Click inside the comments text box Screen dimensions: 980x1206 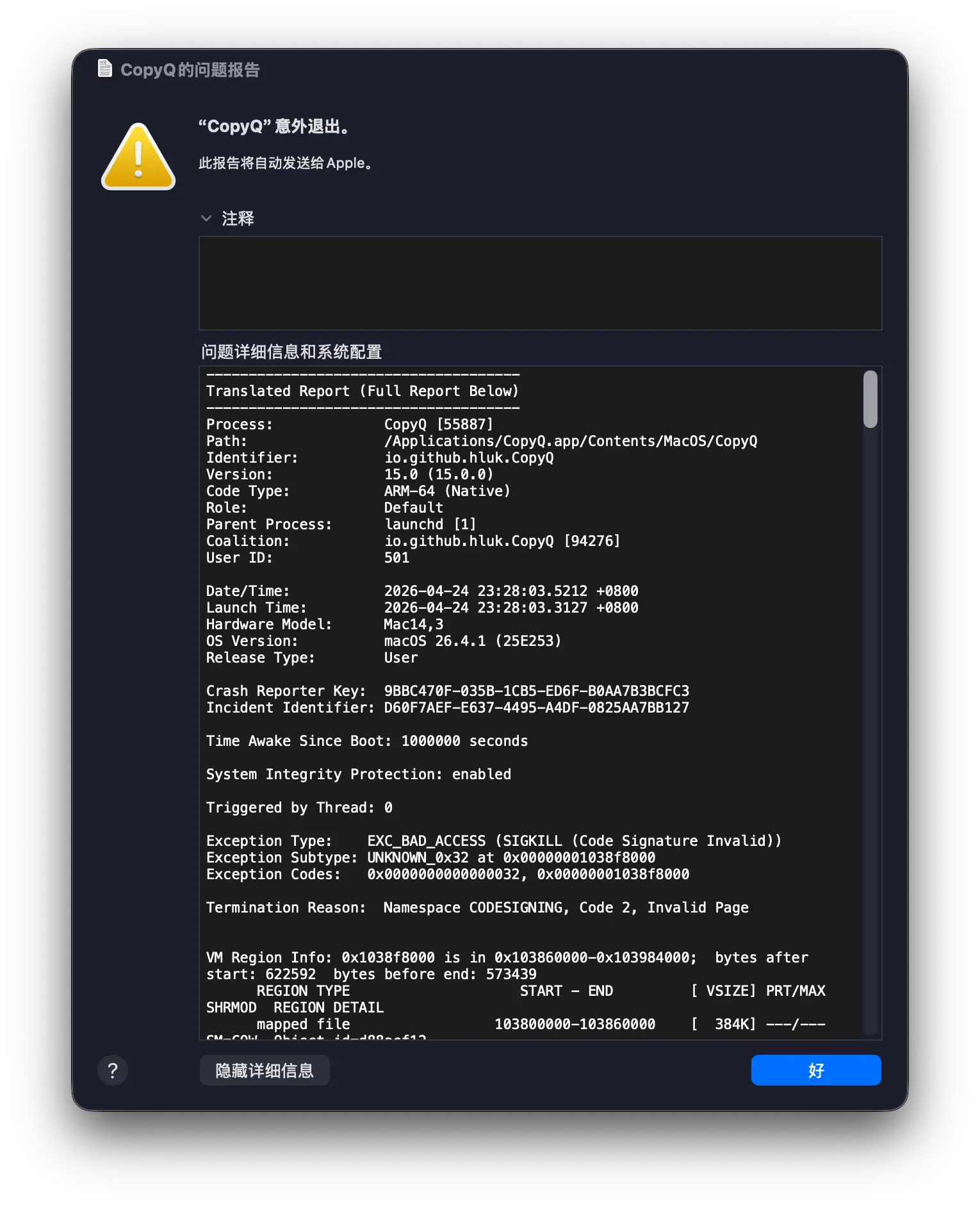tap(540, 283)
